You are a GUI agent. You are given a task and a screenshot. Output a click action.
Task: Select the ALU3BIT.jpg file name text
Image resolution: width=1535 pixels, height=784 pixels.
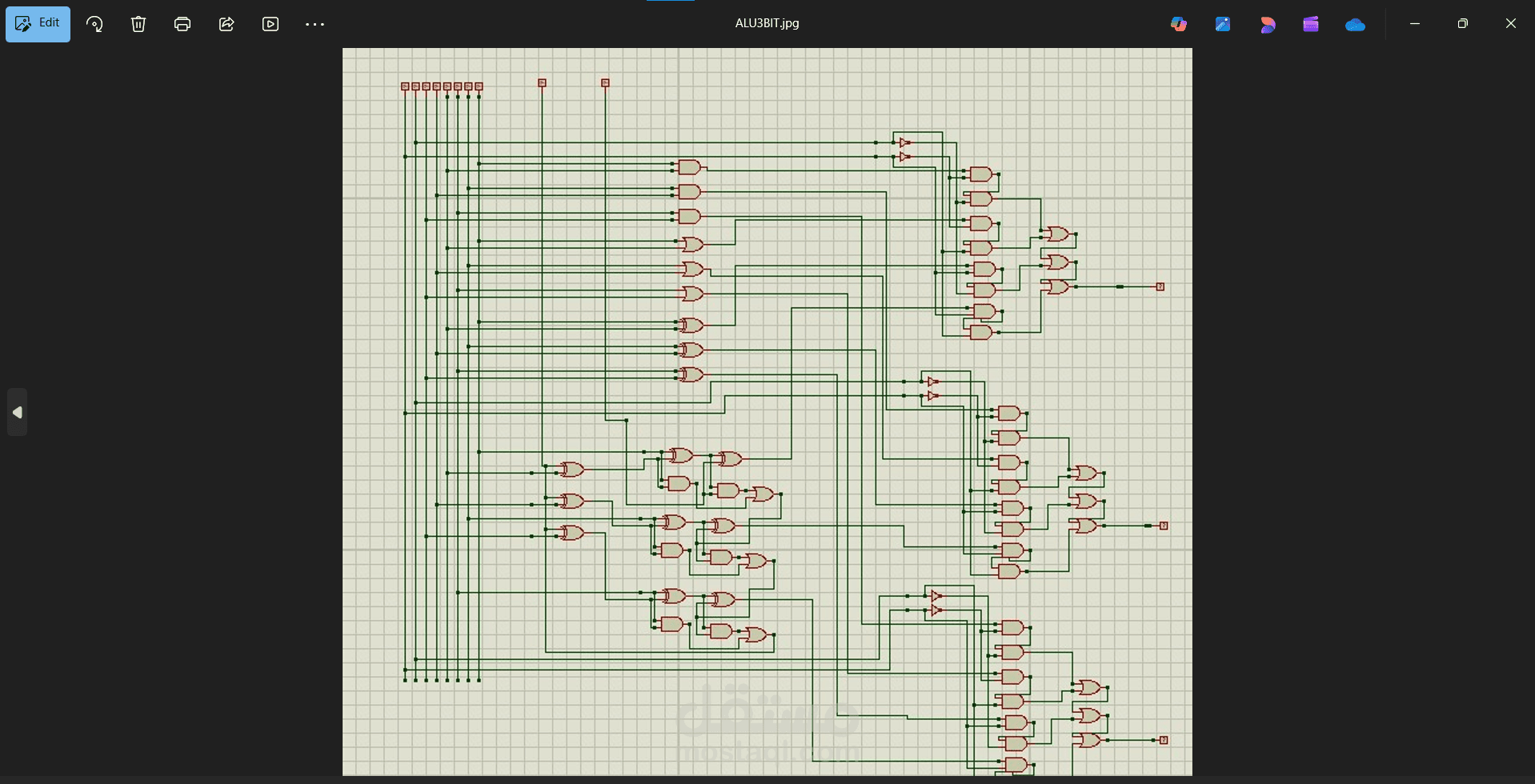(x=767, y=23)
